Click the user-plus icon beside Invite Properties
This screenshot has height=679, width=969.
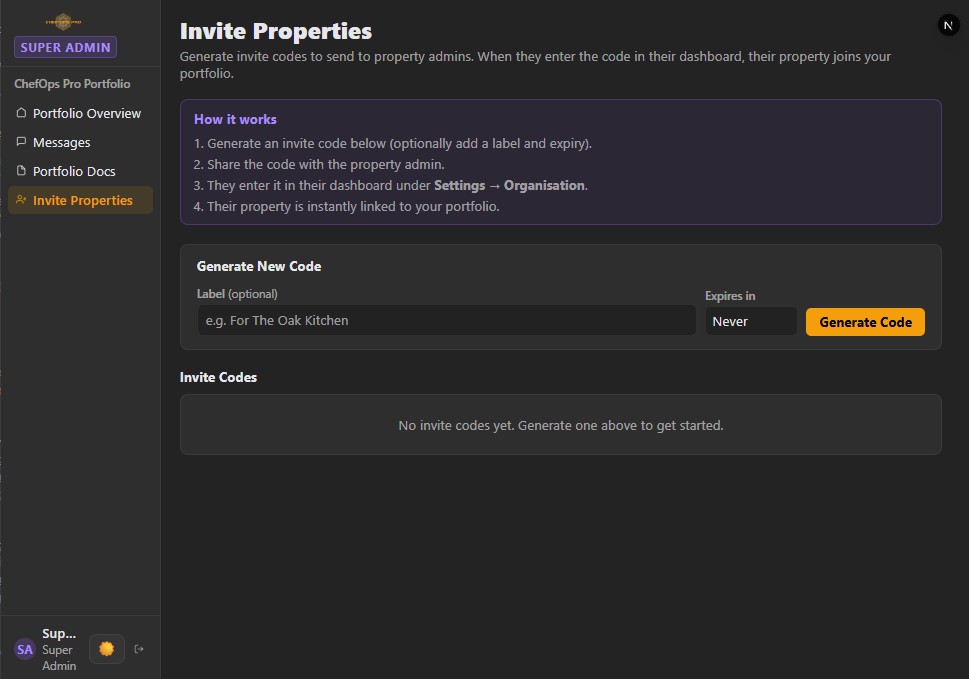pos(21,200)
